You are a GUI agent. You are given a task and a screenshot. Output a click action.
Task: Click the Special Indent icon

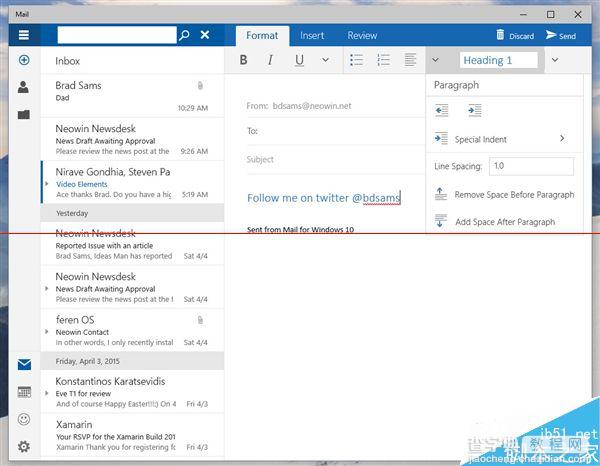point(441,138)
